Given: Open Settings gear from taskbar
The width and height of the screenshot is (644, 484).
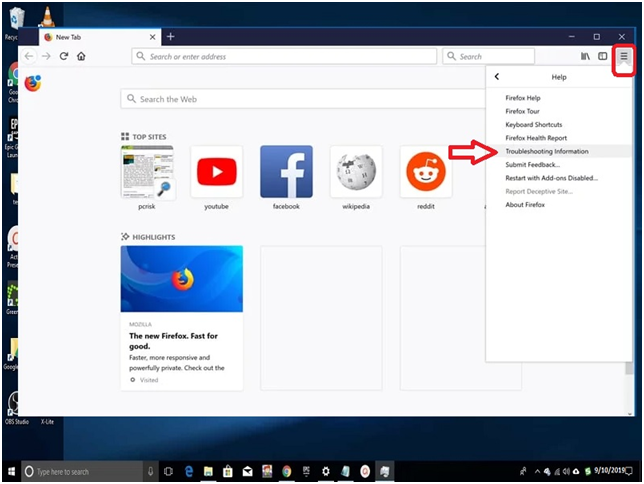Looking at the screenshot, I should click(x=326, y=471).
